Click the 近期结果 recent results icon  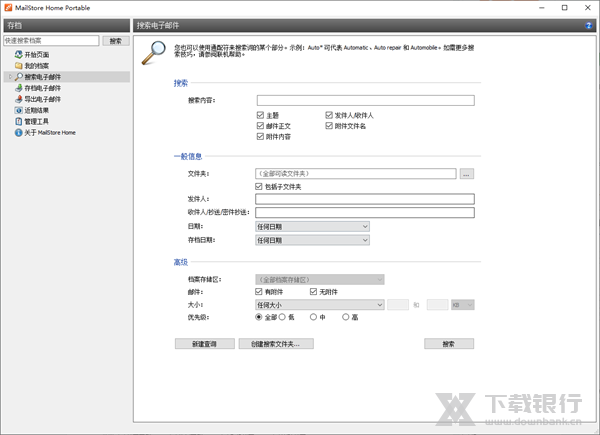coord(18,110)
